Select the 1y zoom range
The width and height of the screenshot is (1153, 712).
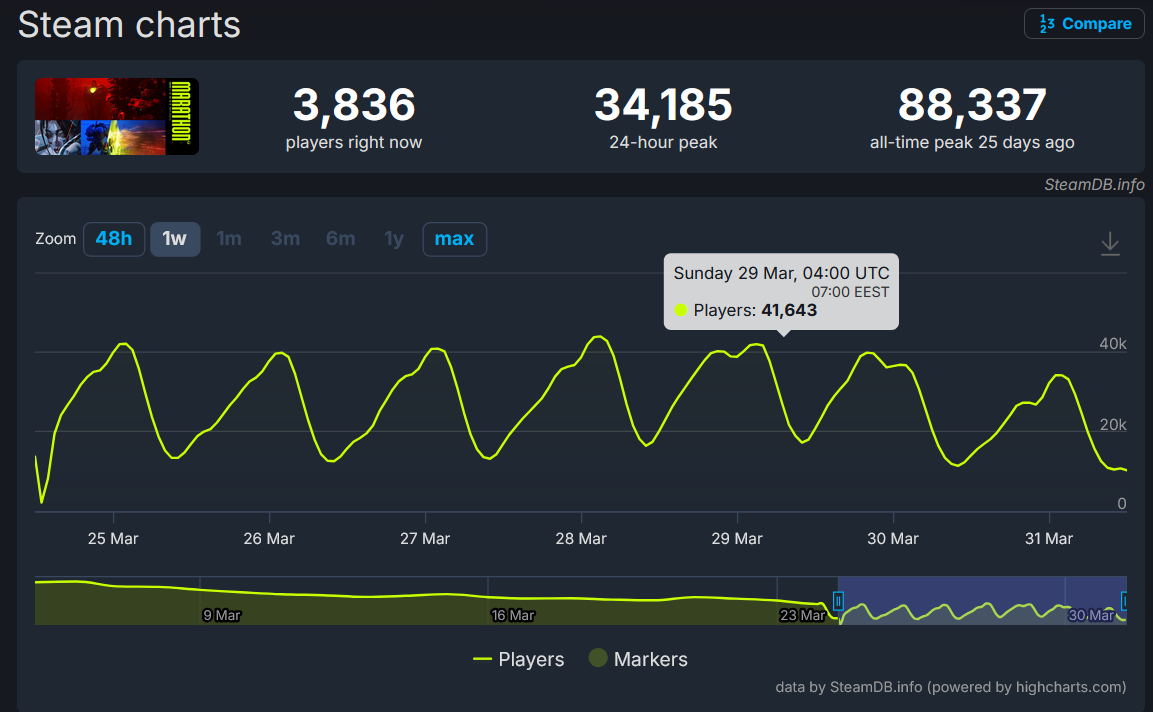click(x=394, y=239)
